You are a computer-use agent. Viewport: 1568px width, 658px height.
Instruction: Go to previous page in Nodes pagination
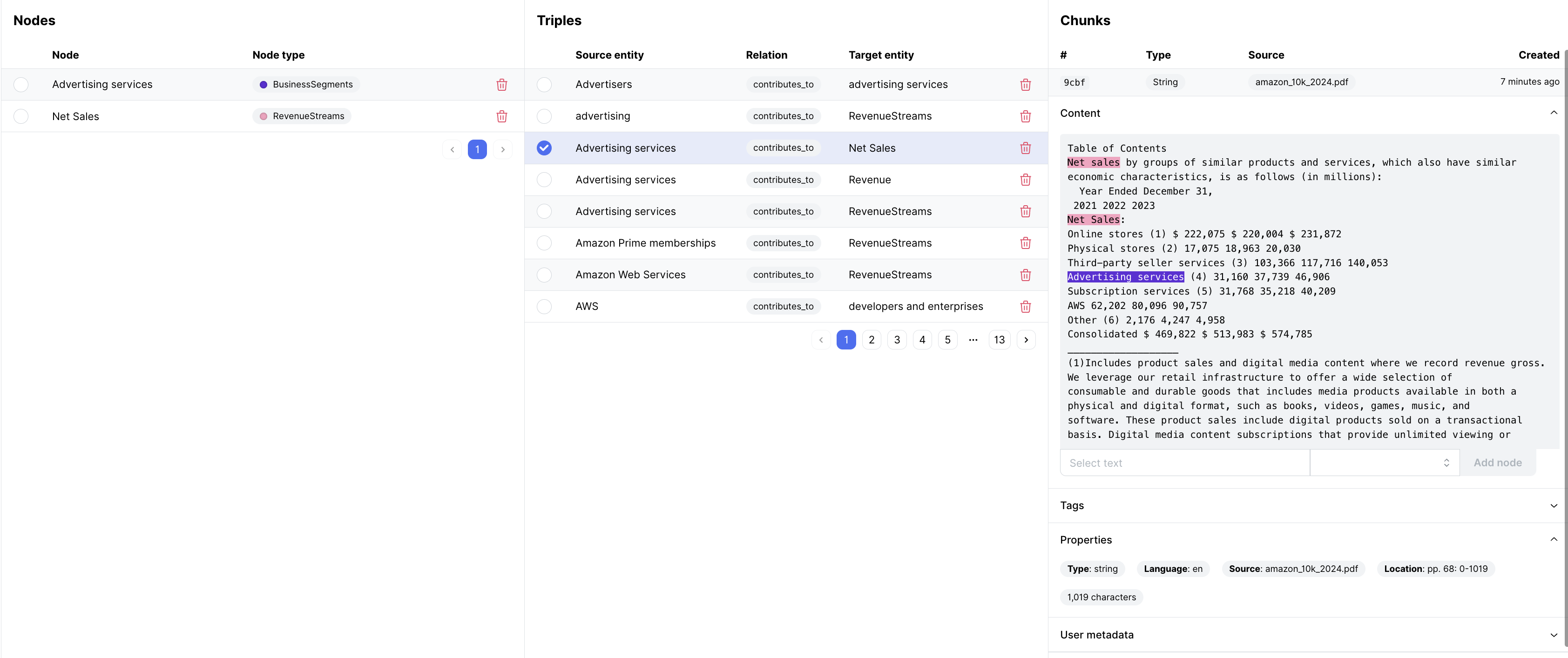tap(452, 149)
